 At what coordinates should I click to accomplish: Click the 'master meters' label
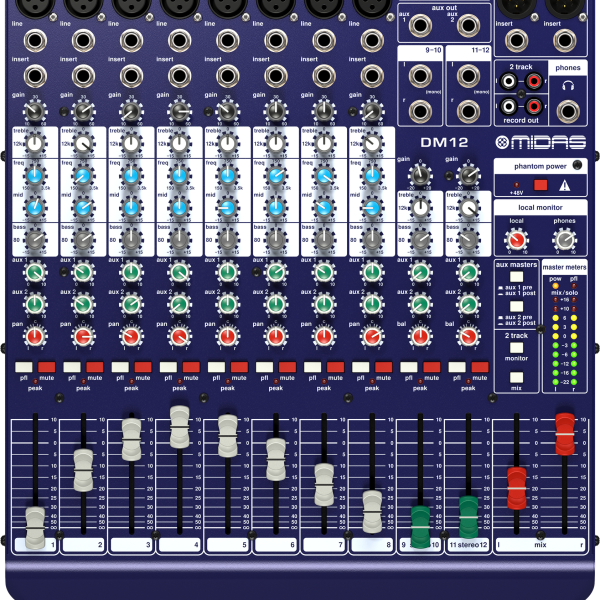tap(564, 267)
